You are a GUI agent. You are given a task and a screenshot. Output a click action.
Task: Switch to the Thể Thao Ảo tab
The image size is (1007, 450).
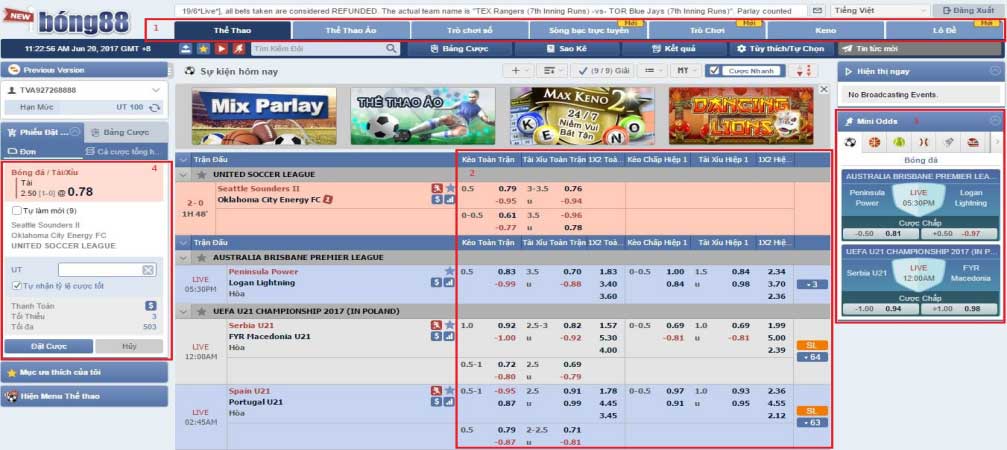[x=351, y=30]
